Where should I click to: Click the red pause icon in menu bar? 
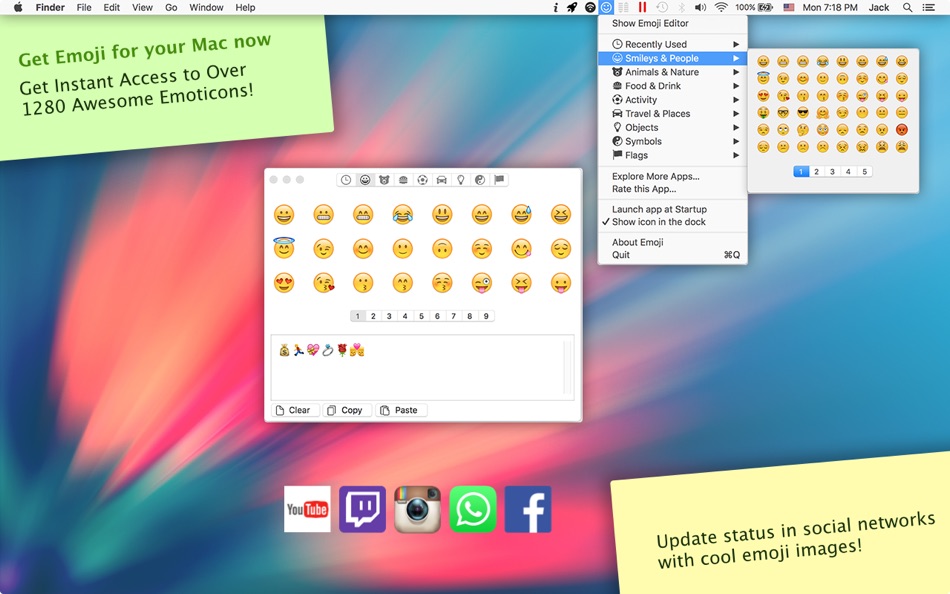point(642,7)
